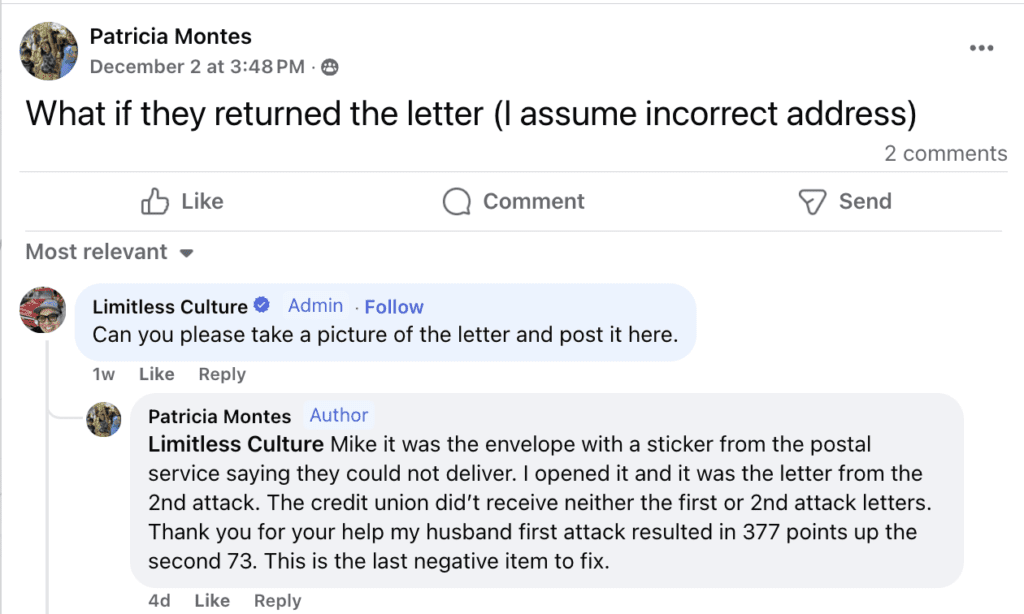Like the Limitless Culture comment
The height and width of the screenshot is (614, 1024).
156,374
